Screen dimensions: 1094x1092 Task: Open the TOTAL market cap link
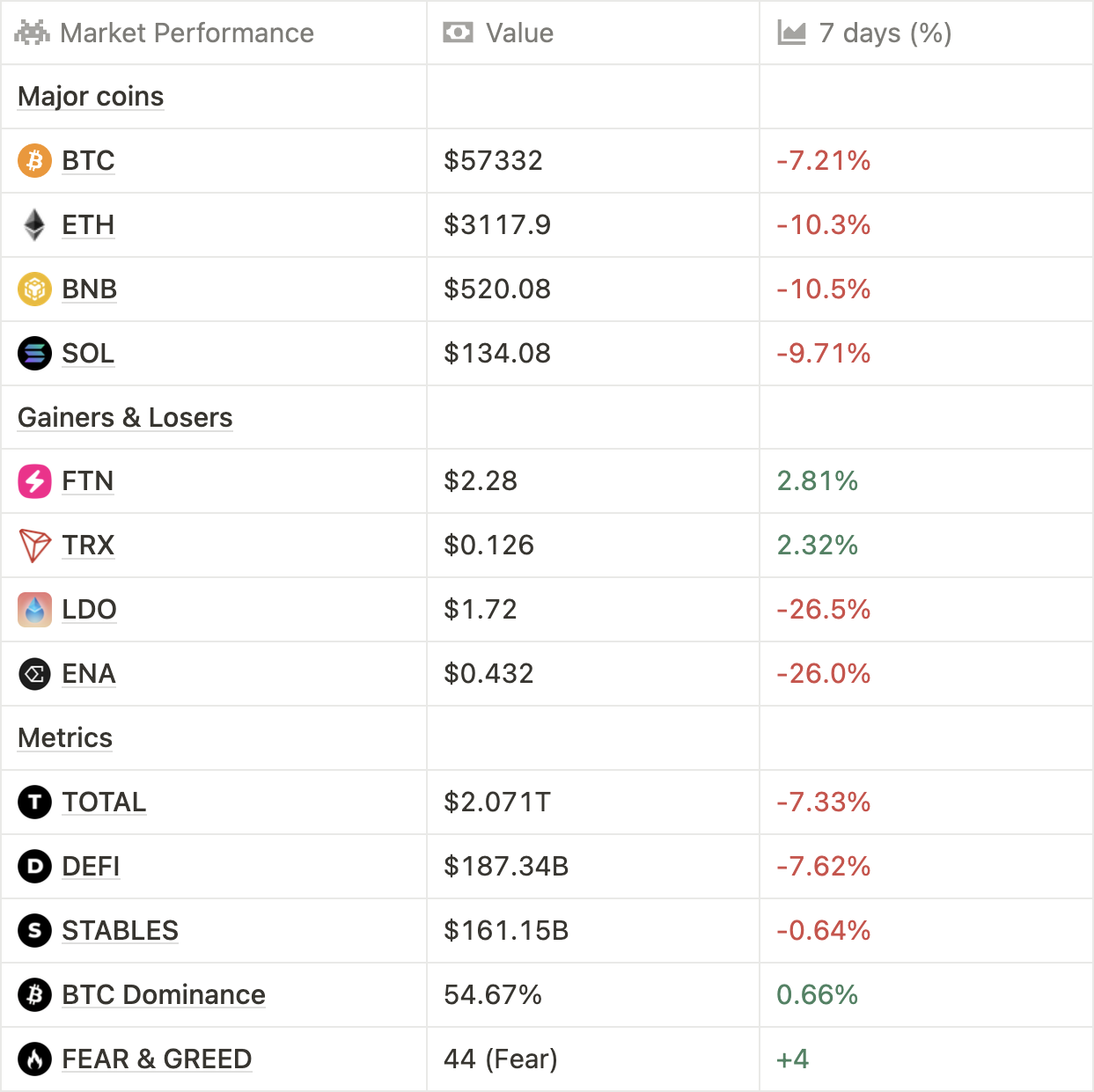pos(104,803)
